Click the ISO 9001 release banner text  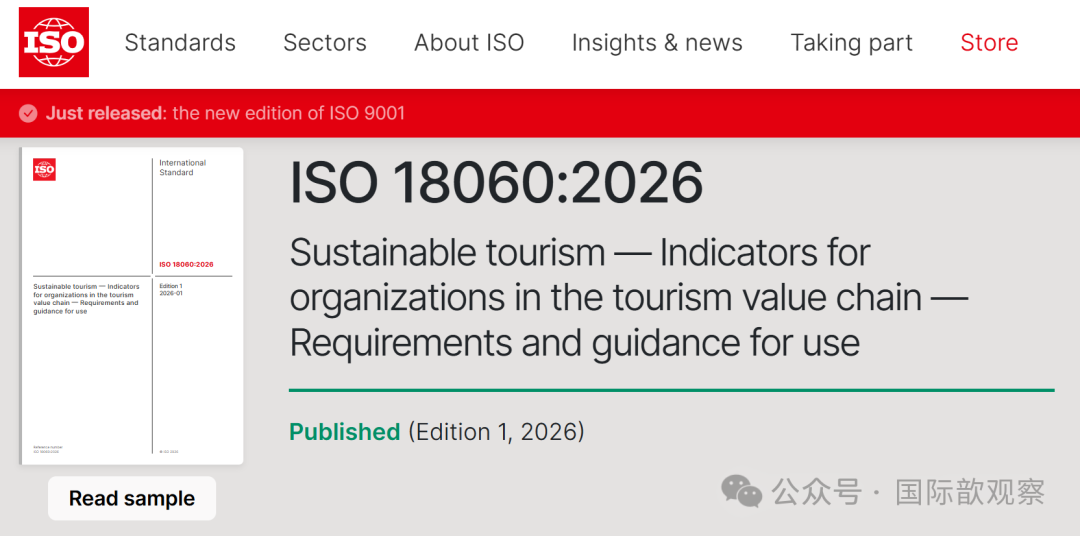click(x=225, y=113)
